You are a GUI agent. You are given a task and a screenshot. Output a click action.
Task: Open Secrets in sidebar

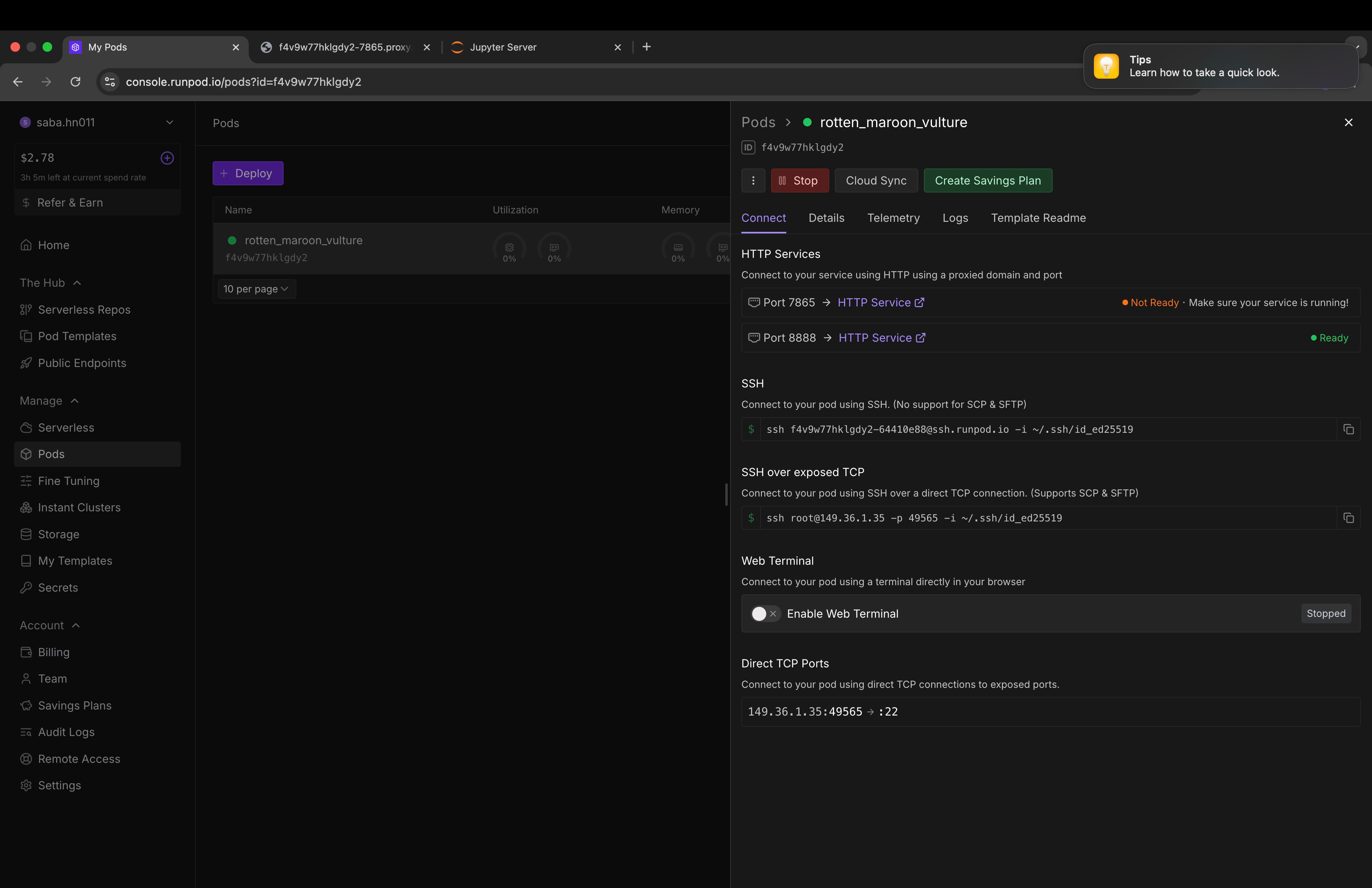pos(58,587)
